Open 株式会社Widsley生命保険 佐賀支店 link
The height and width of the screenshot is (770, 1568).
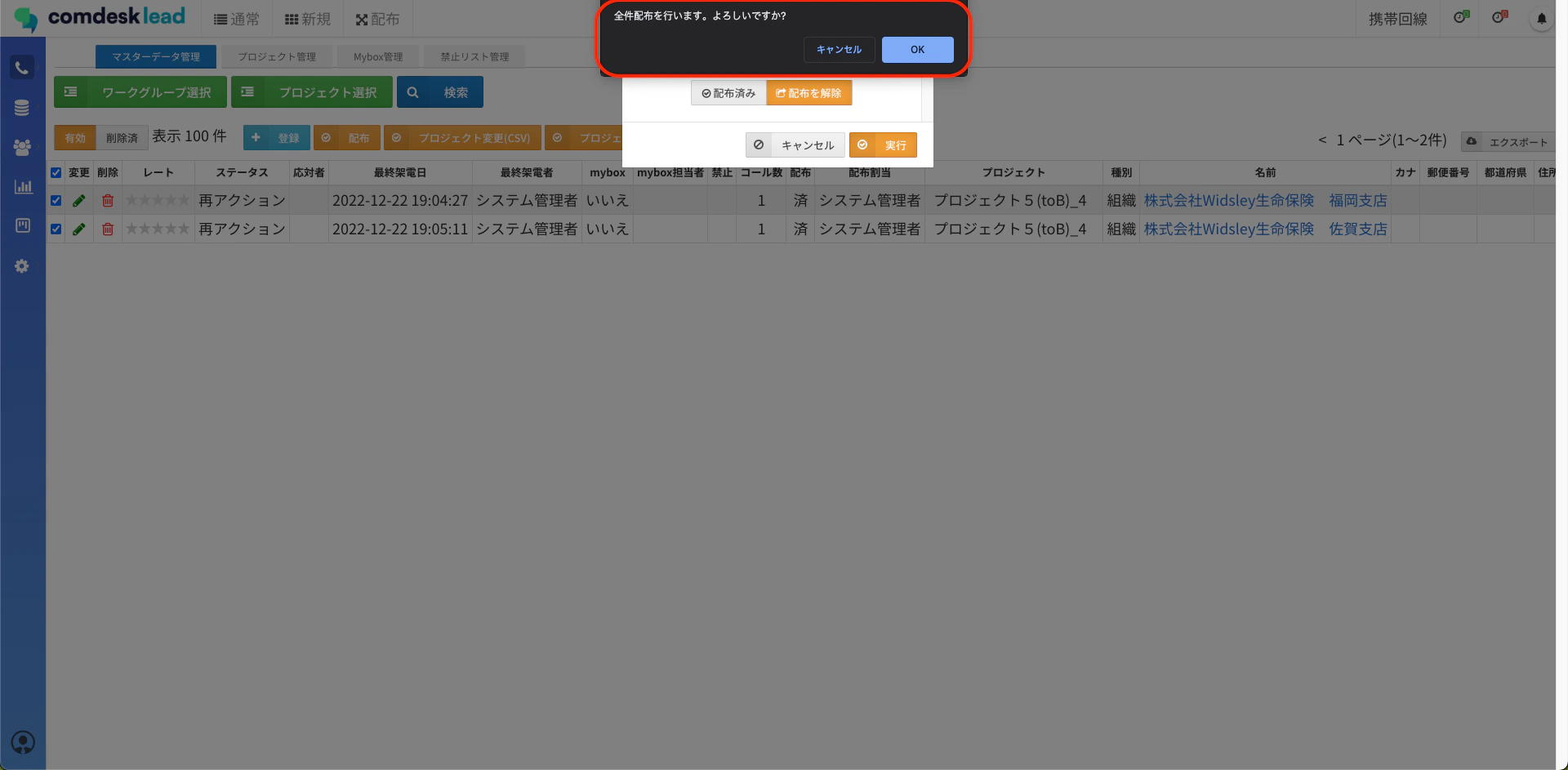[x=1265, y=229]
